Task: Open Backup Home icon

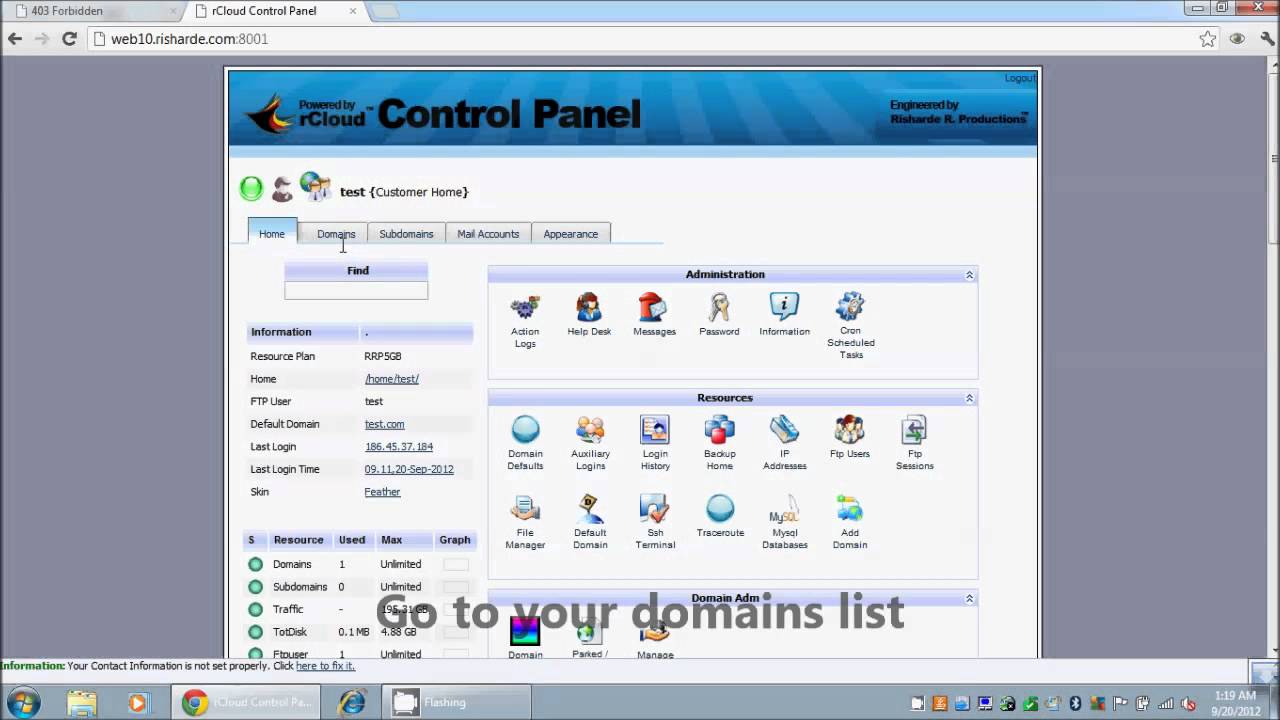Action: tap(720, 430)
